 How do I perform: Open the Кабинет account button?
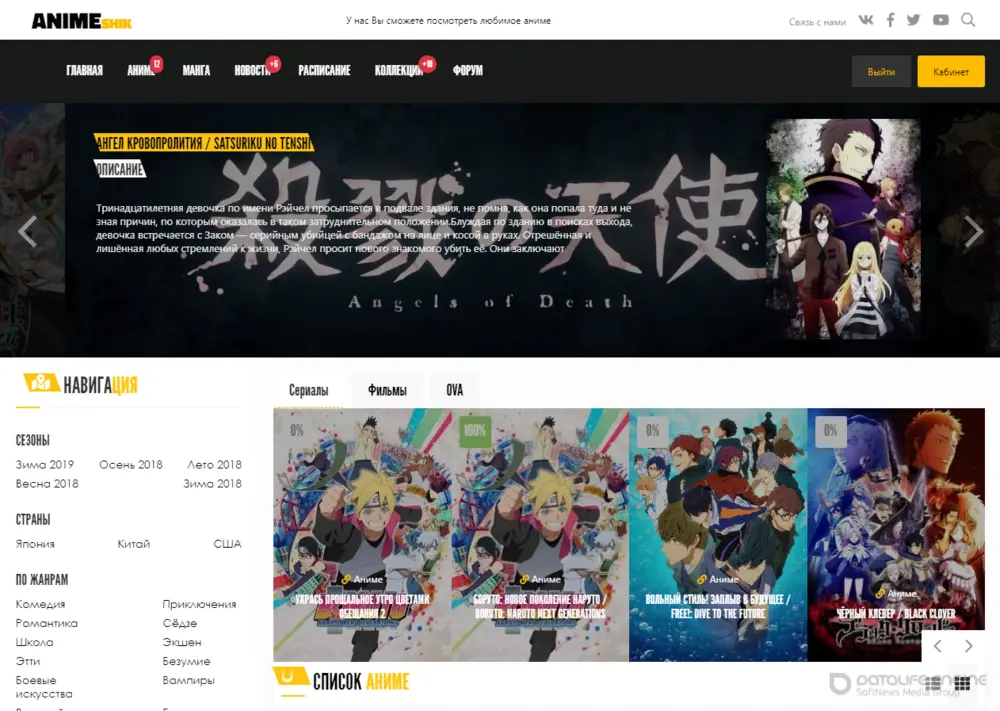[x=951, y=71]
